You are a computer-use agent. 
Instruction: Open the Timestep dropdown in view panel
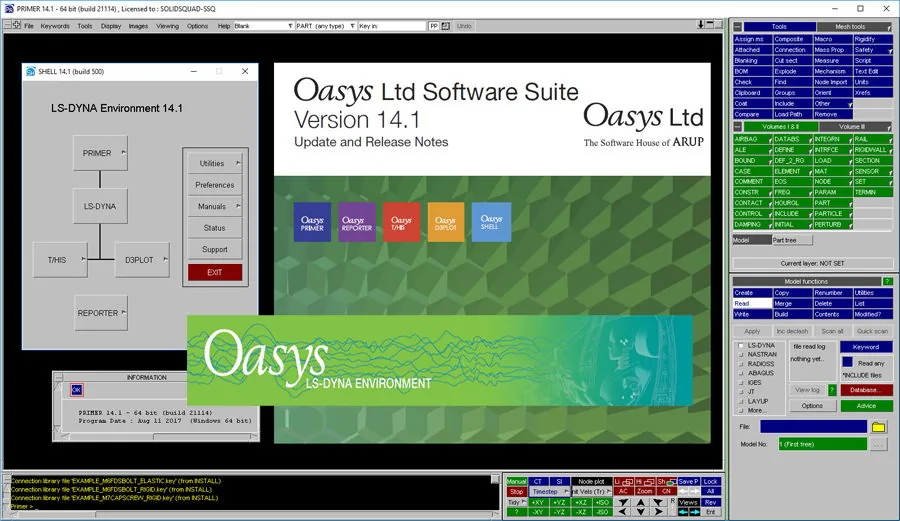pos(549,492)
